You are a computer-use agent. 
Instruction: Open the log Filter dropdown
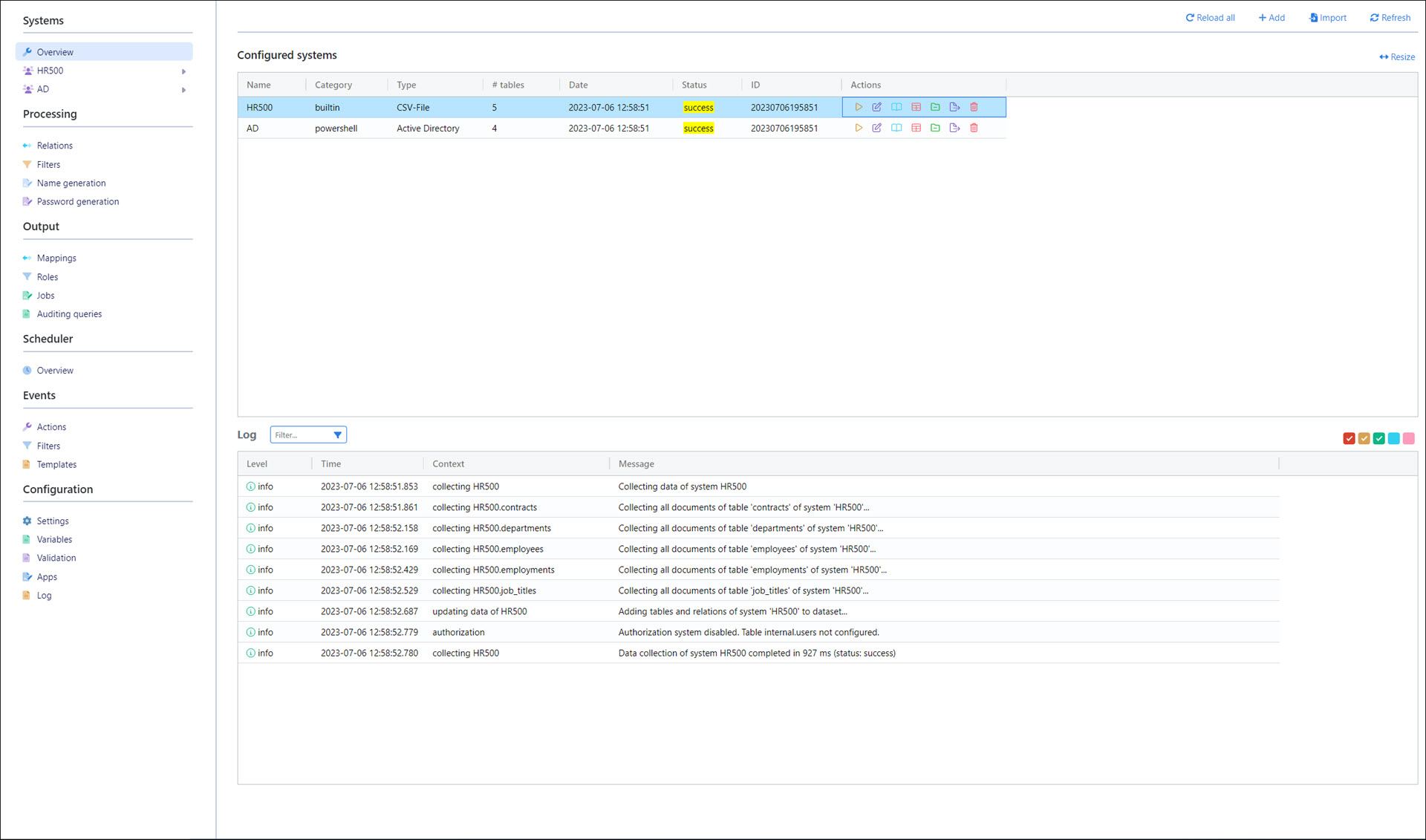[337, 435]
